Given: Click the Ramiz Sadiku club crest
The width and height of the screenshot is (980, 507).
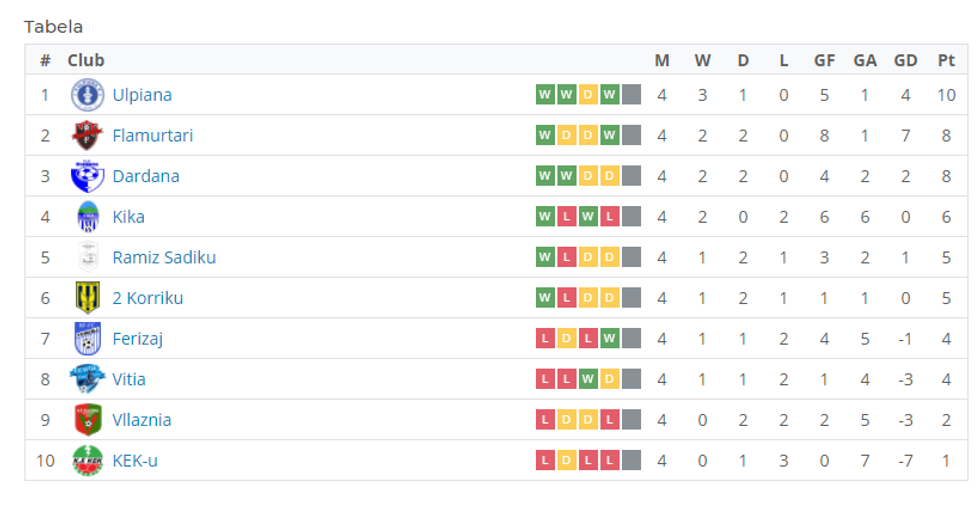Looking at the screenshot, I should tap(87, 257).
